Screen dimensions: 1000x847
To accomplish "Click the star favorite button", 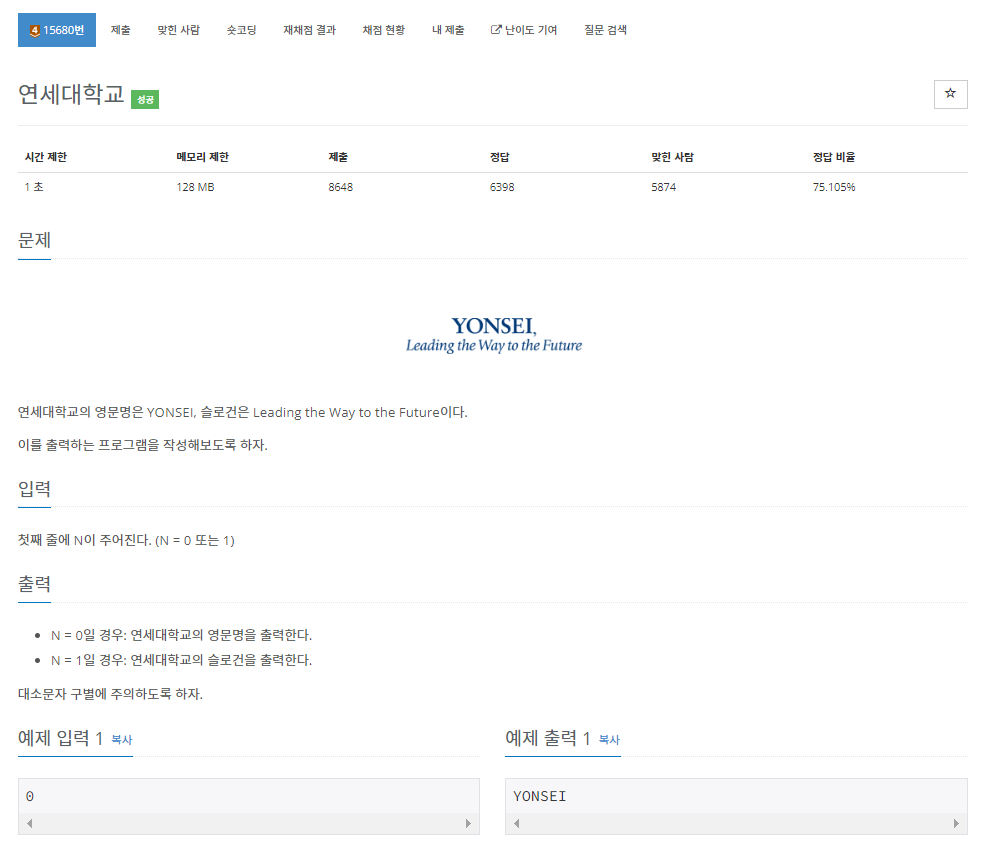I will click(950, 94).
